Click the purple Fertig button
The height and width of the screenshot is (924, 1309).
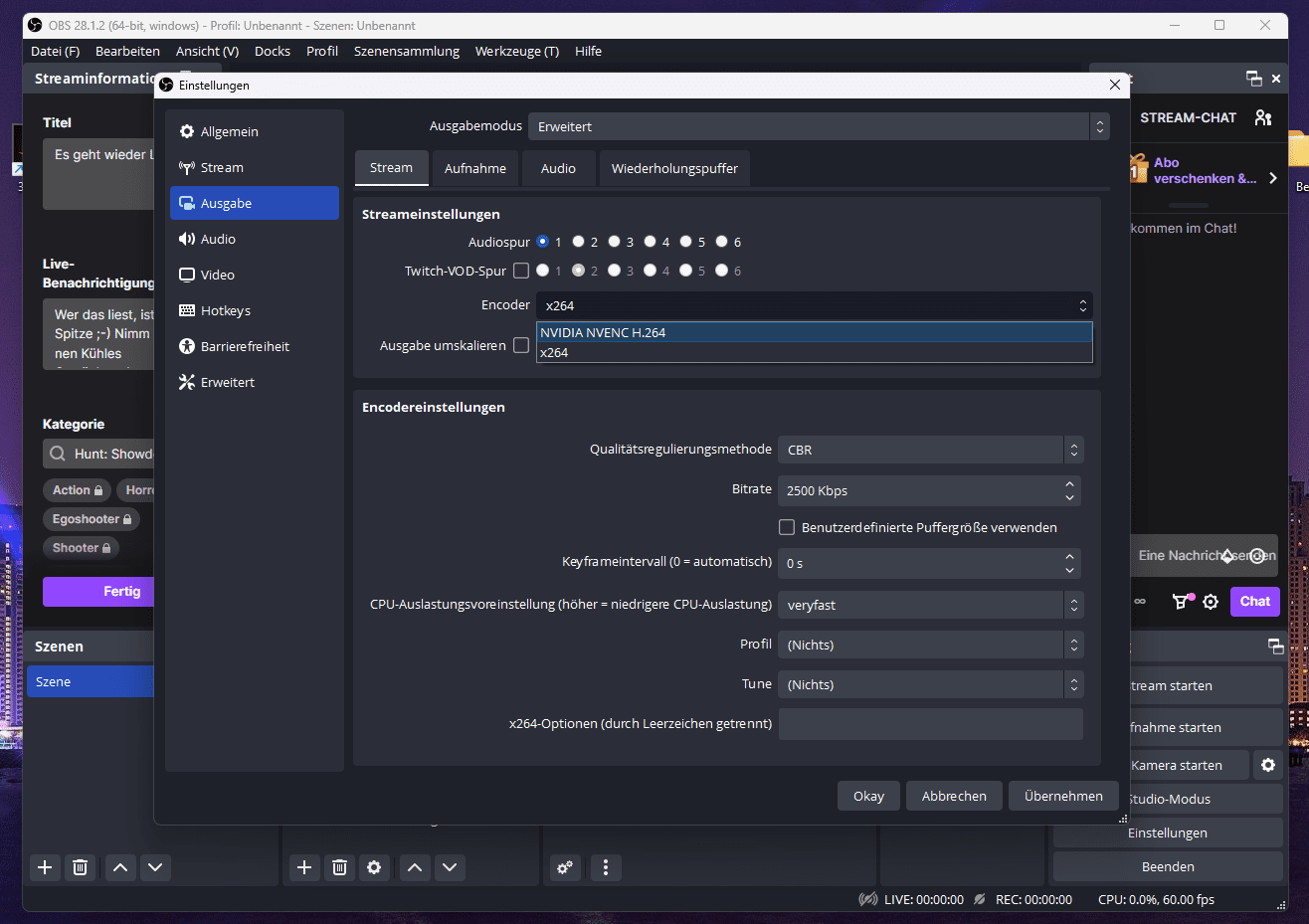tap(98, 591)
